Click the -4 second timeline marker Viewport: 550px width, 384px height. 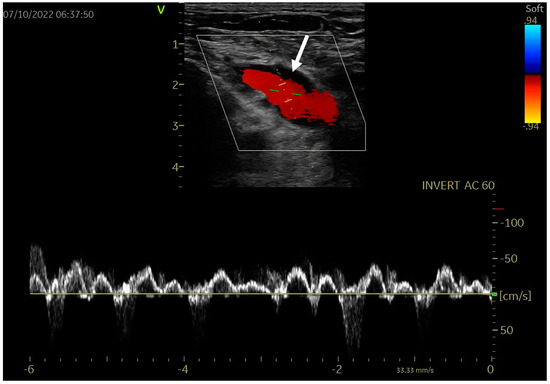tap(183, 369)
